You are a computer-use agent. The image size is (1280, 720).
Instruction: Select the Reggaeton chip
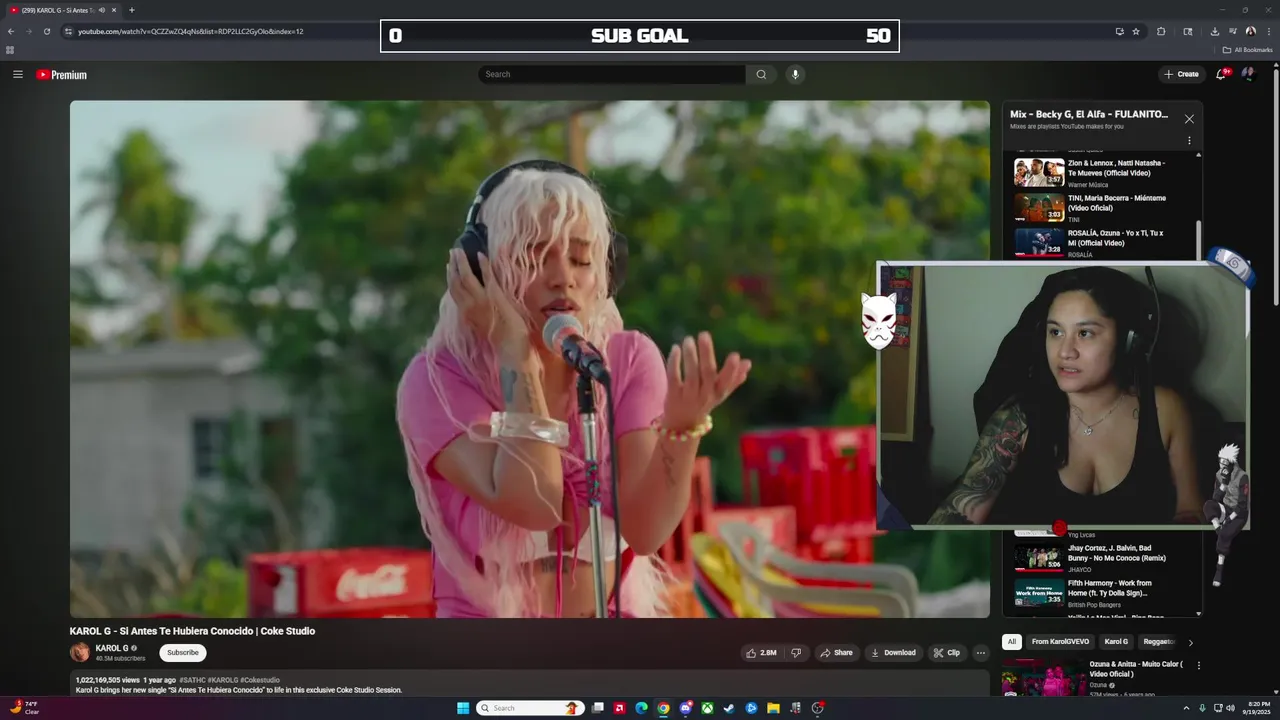point(1158,642)
